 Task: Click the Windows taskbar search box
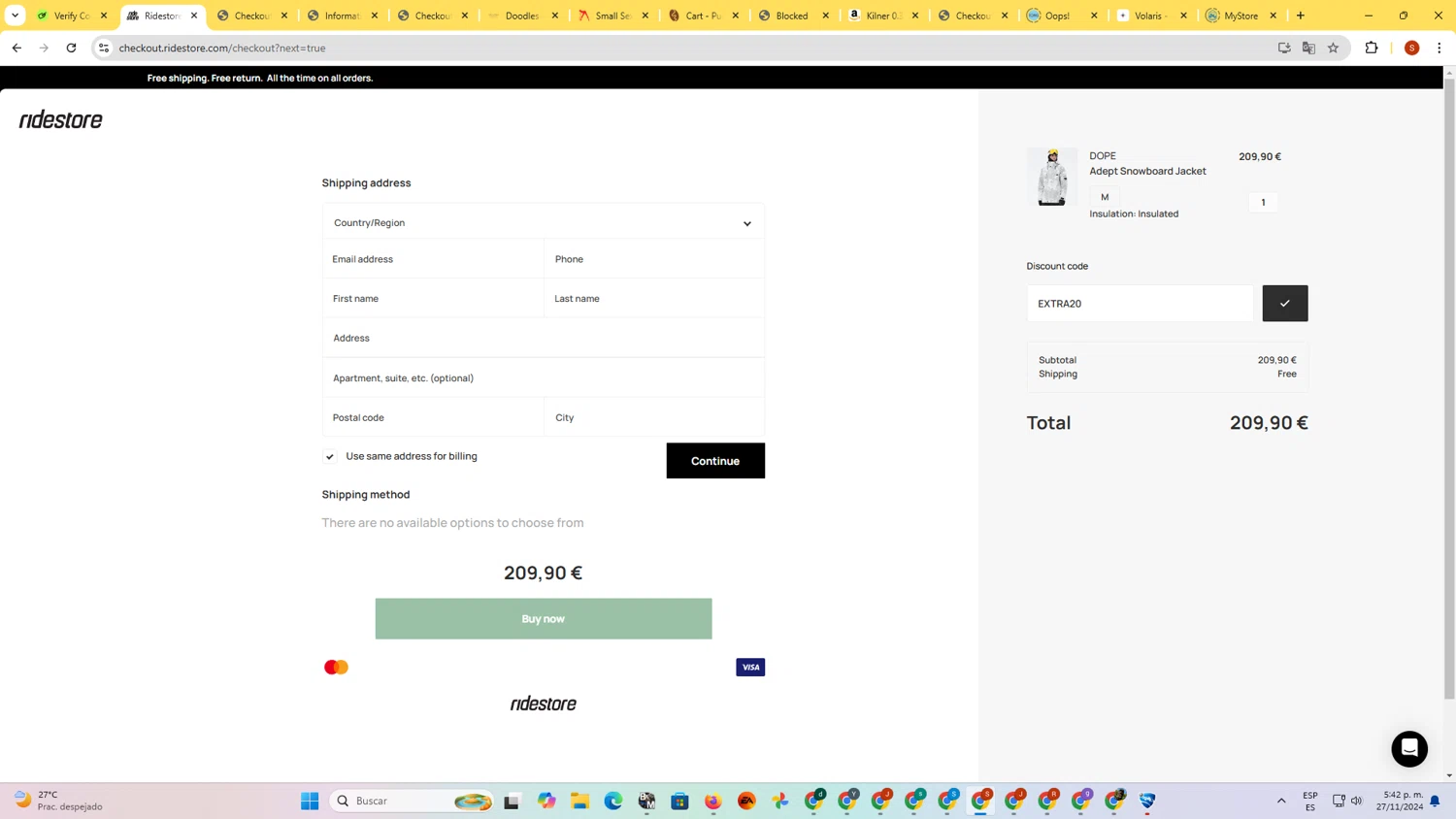(x=413, y=801)
